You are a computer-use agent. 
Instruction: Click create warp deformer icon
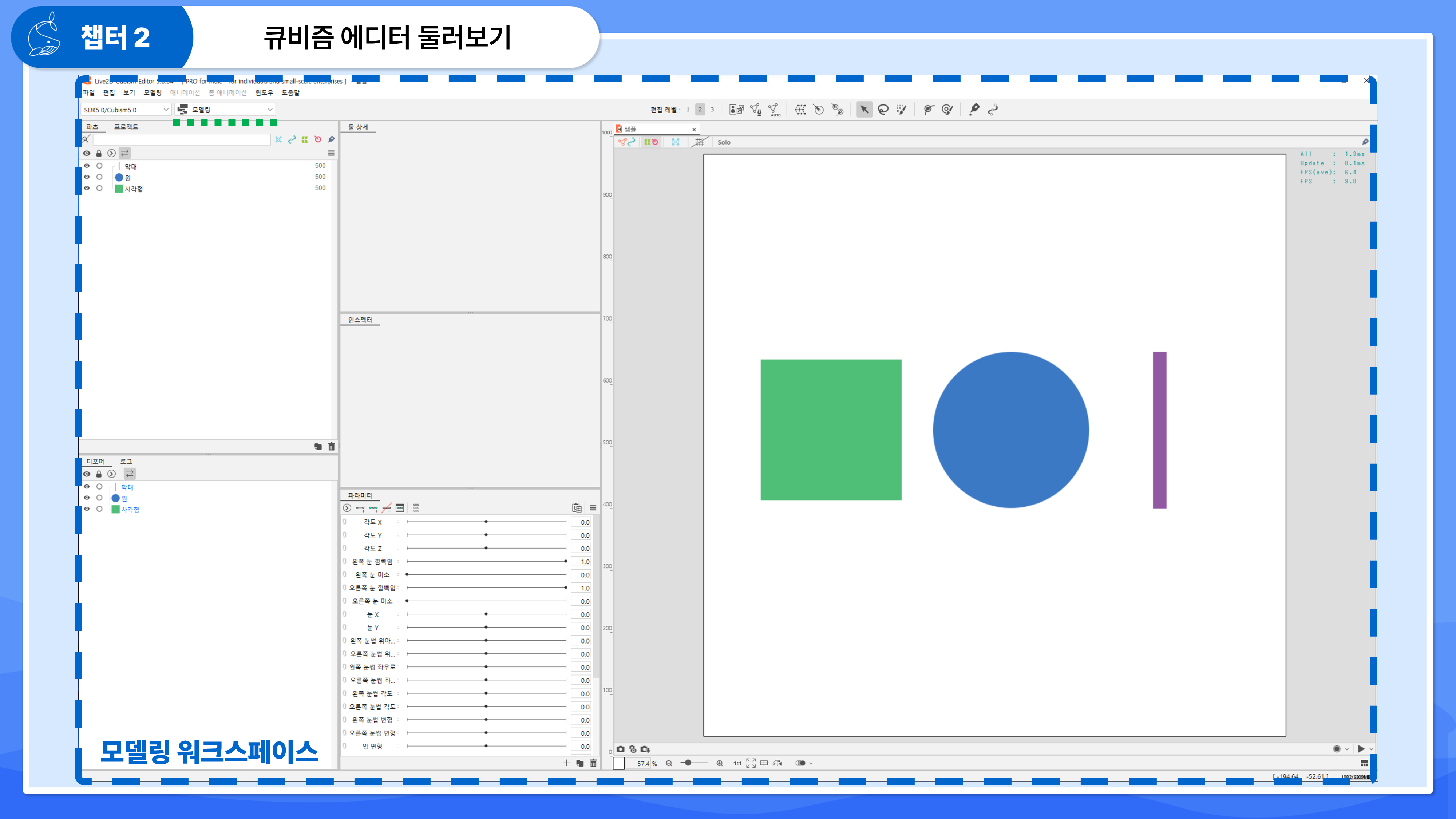pyautogui.click(x=800, y=110)
